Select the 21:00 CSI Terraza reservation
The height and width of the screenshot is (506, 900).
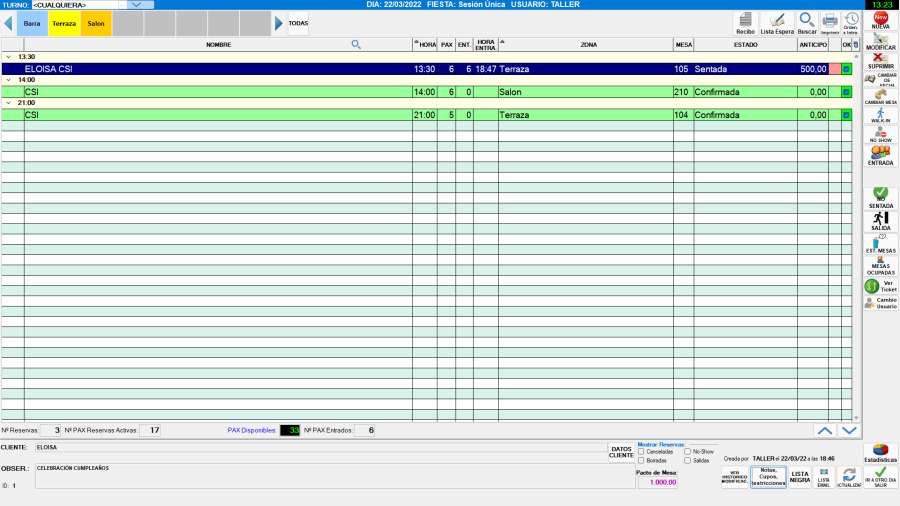tap(427, 115)
